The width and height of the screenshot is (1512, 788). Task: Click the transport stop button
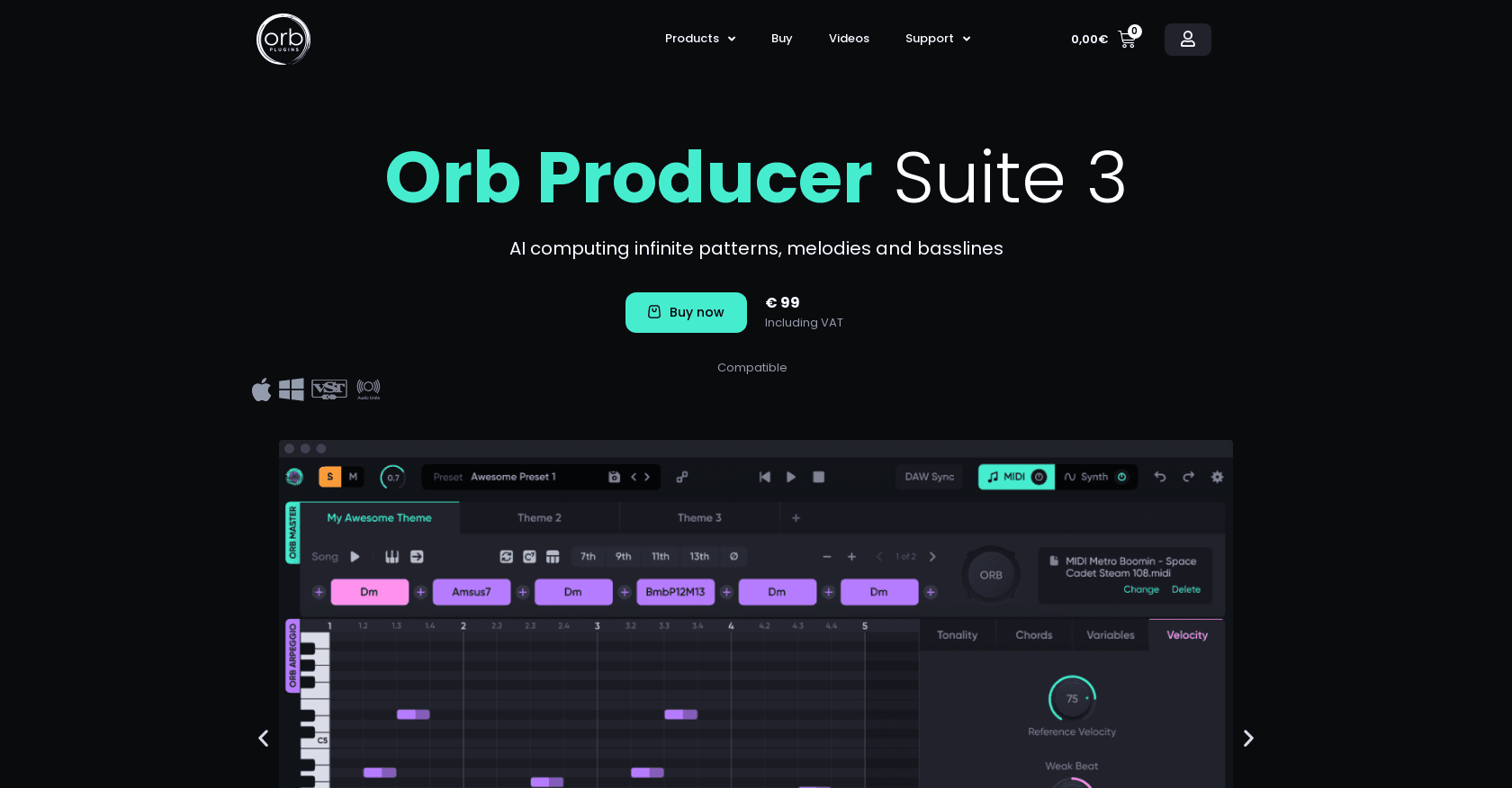pos(819,477)
